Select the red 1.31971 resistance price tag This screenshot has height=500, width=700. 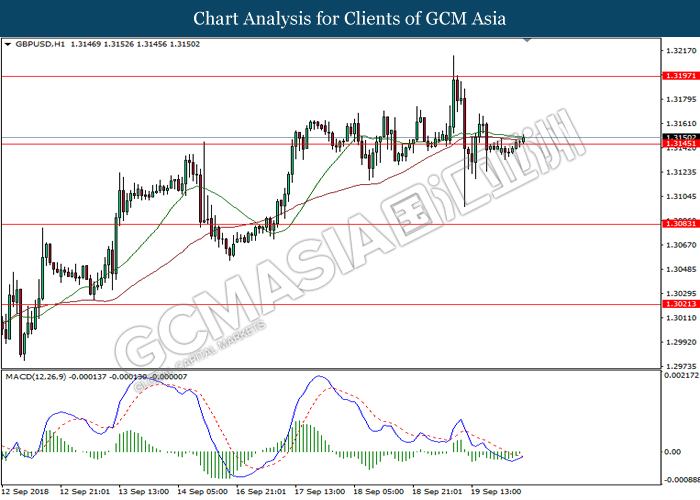(x=680, y=76)
